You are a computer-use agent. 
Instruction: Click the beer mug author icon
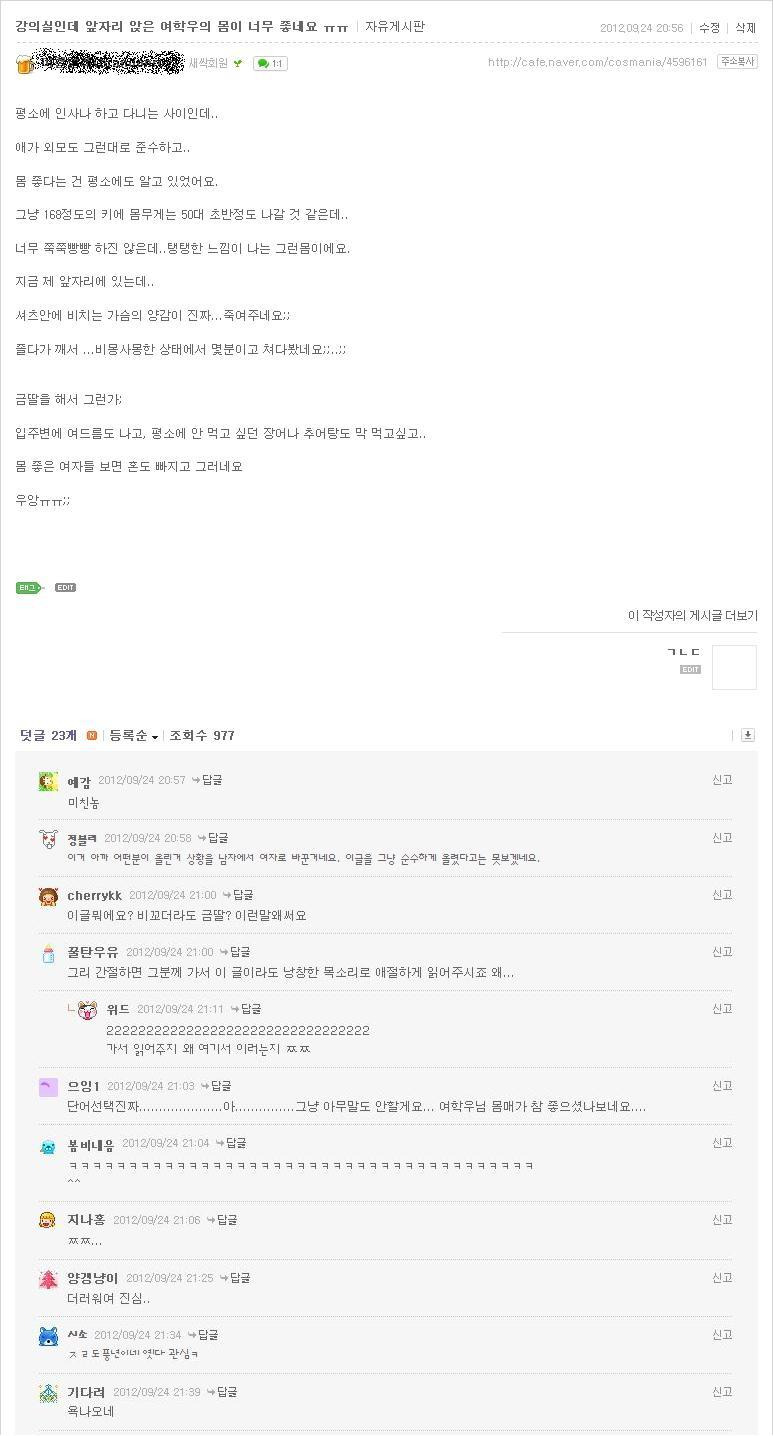pos(24,64)
